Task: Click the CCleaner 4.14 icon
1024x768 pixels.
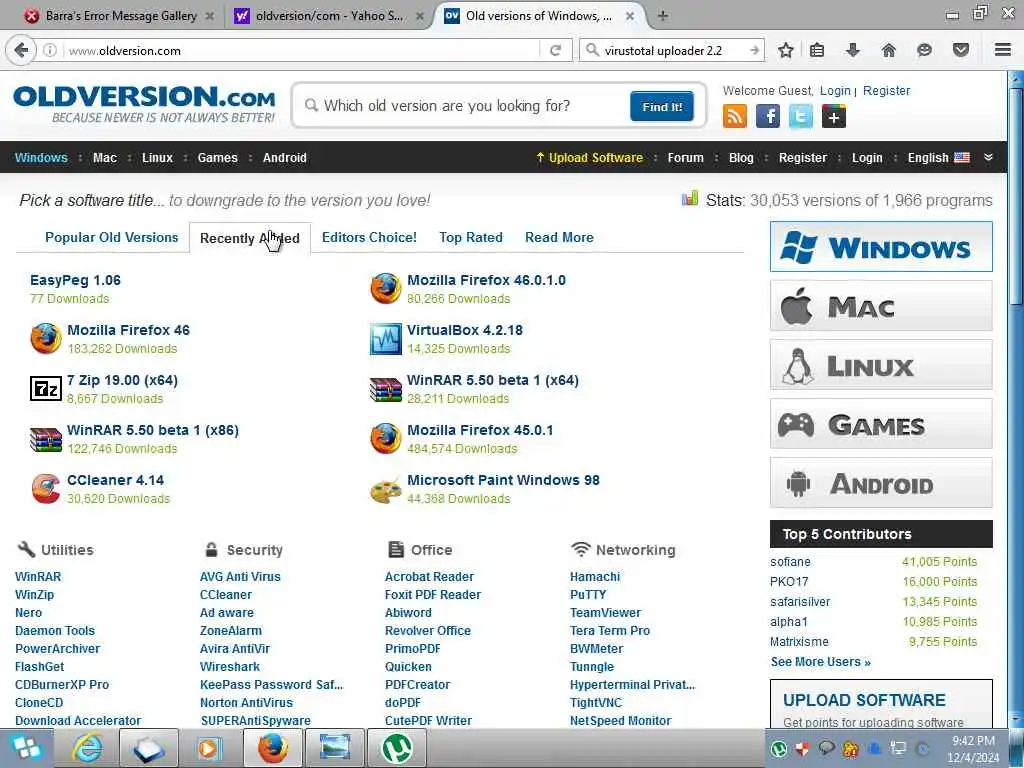Action: pos(46,488)
